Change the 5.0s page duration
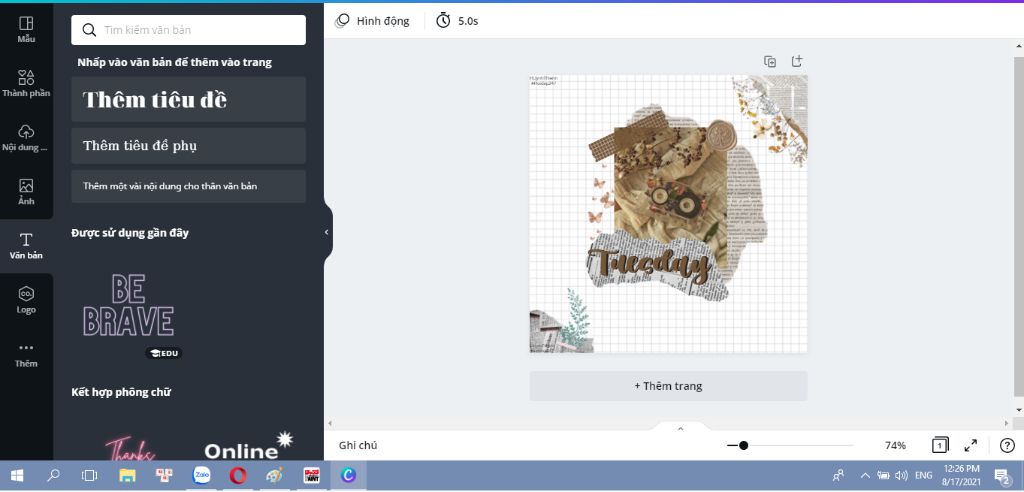The image size is (1024, 492). (x=457, y=21)
